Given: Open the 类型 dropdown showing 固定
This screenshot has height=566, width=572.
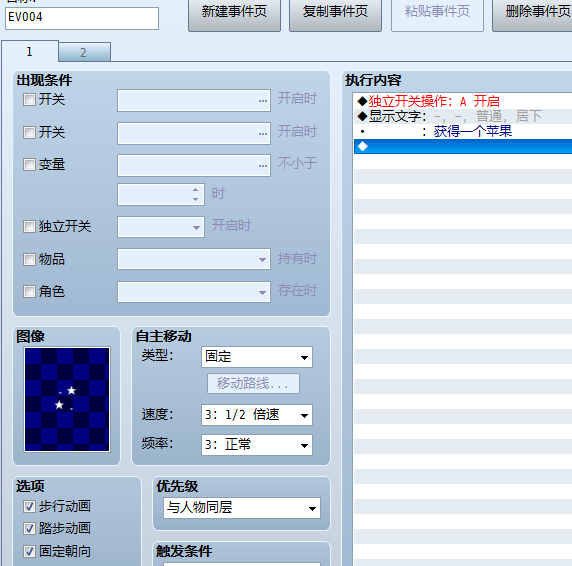Looking at the screenshot, I should tap(257, 357).
